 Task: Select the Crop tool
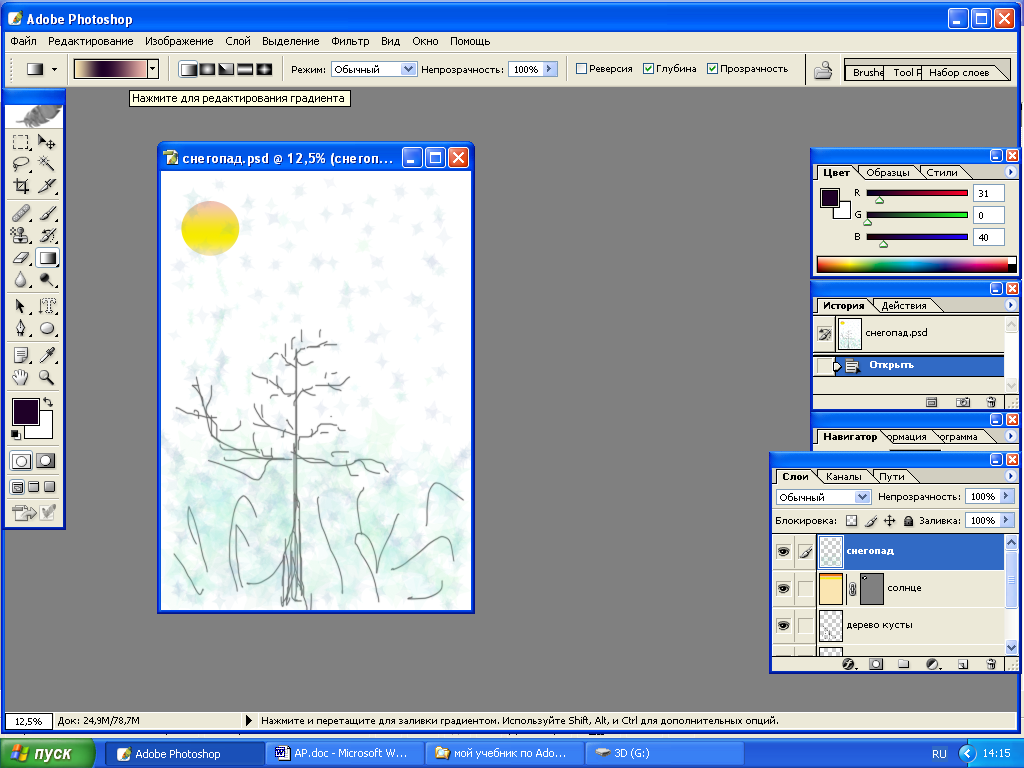21,186
